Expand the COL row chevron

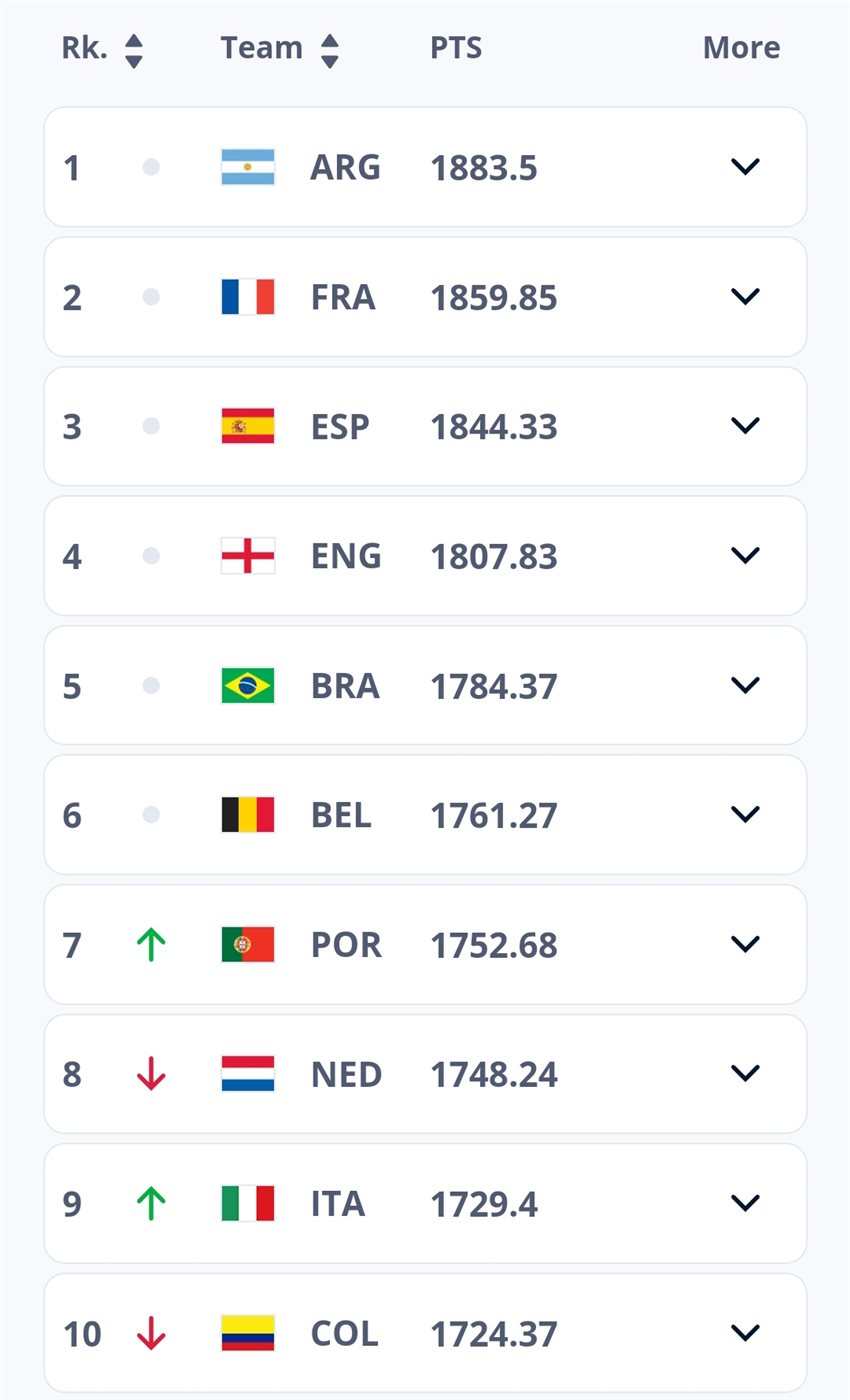pos(745,1333)
